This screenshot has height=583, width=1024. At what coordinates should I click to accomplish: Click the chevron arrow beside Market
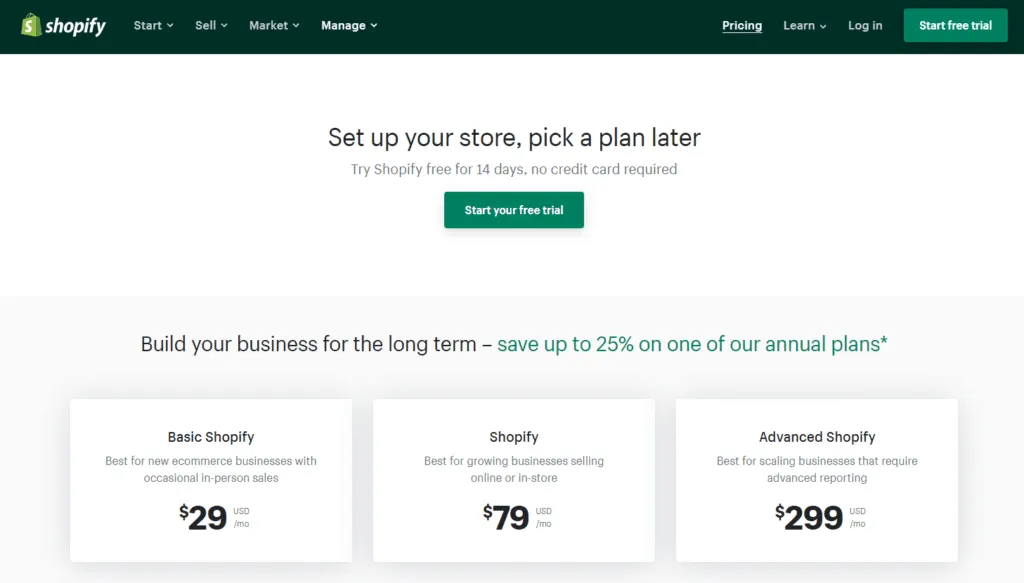pyautogui.click(x=296, y=26)
